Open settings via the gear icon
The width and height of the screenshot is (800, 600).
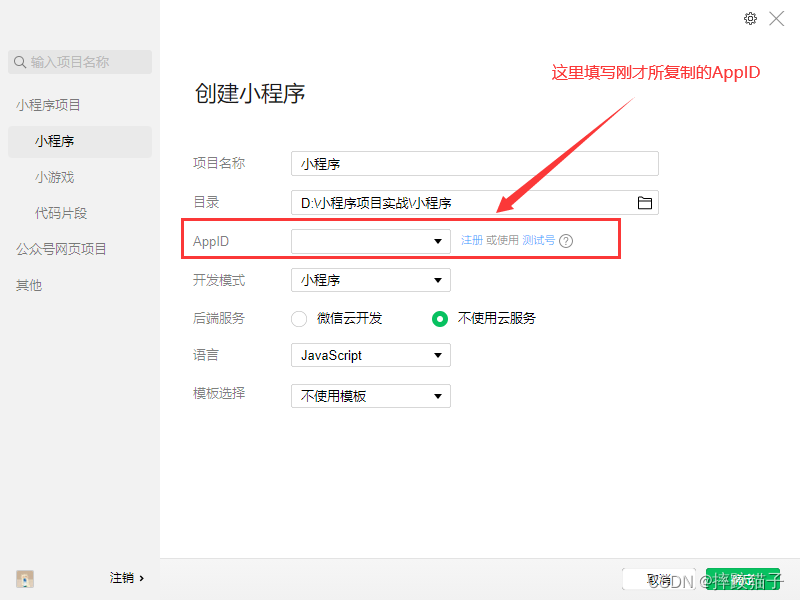[x=750, y=18]
